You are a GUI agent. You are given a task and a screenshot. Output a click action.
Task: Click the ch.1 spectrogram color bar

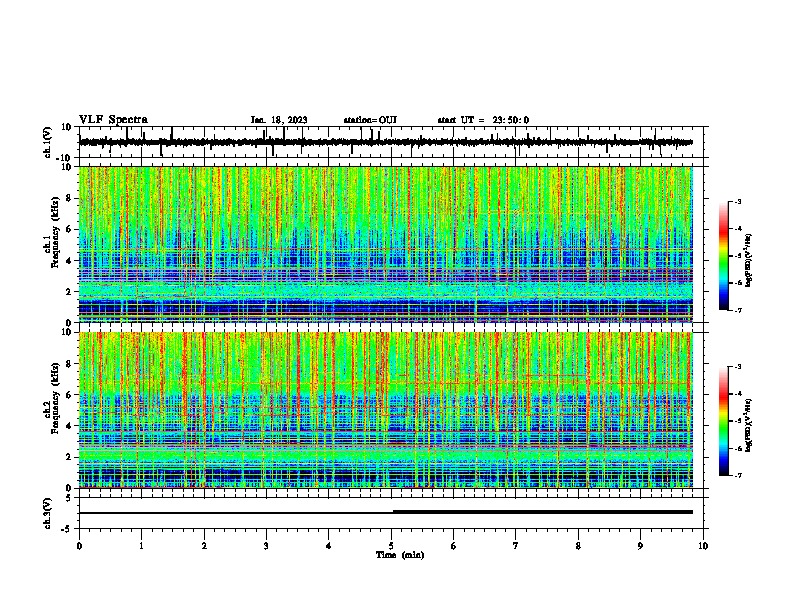click(x=723, y=256)
